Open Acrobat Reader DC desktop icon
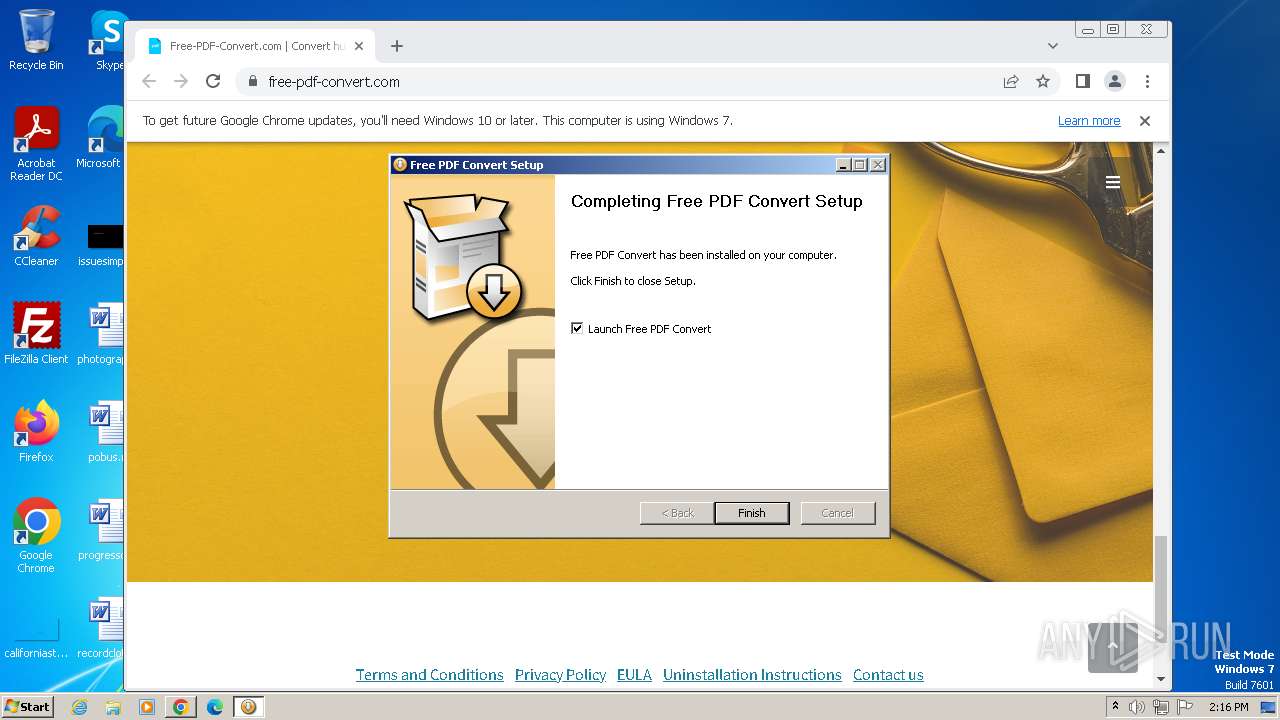1280x720 pixels. coord(36,144)
